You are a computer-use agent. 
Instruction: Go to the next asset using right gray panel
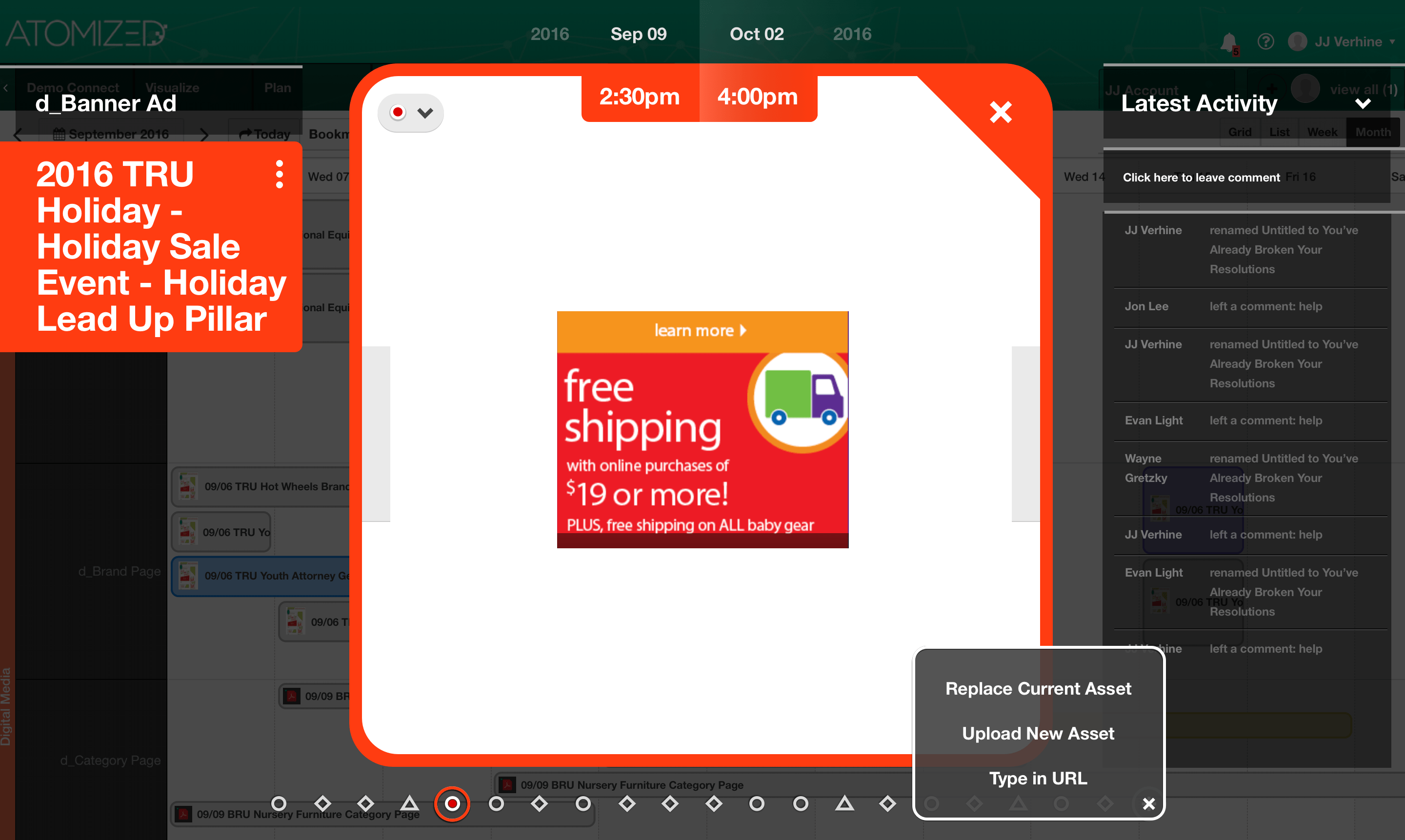coord(1025,434)
